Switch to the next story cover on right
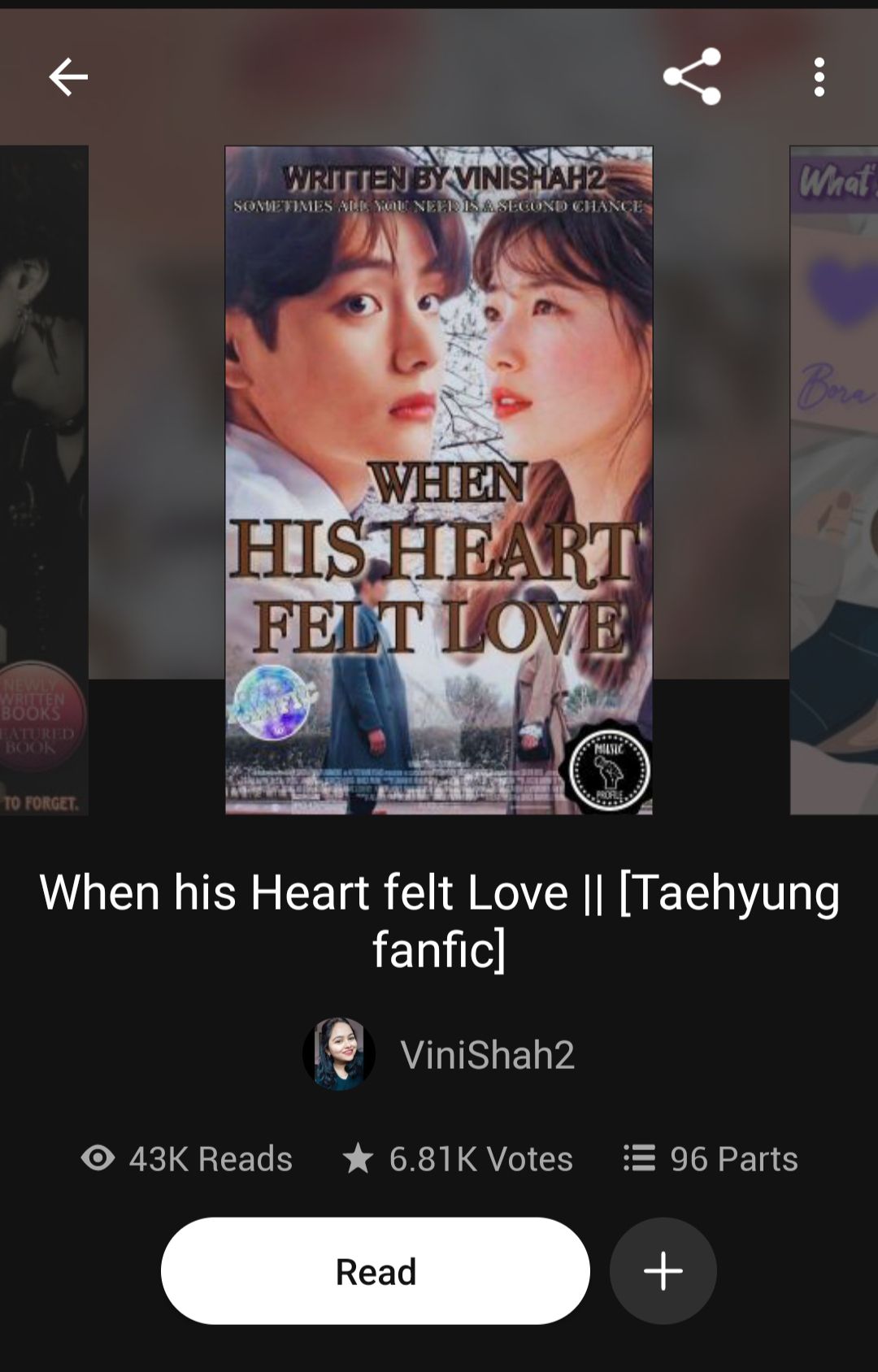 [x=834, y=480]
